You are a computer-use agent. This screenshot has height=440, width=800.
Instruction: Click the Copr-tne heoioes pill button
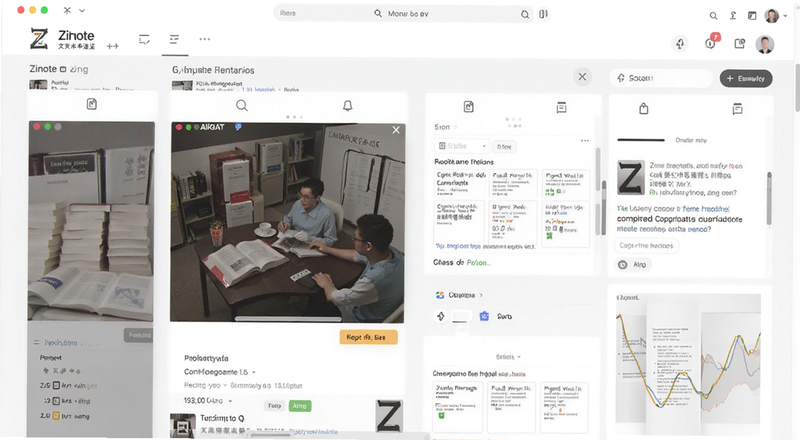pos(646,246)
